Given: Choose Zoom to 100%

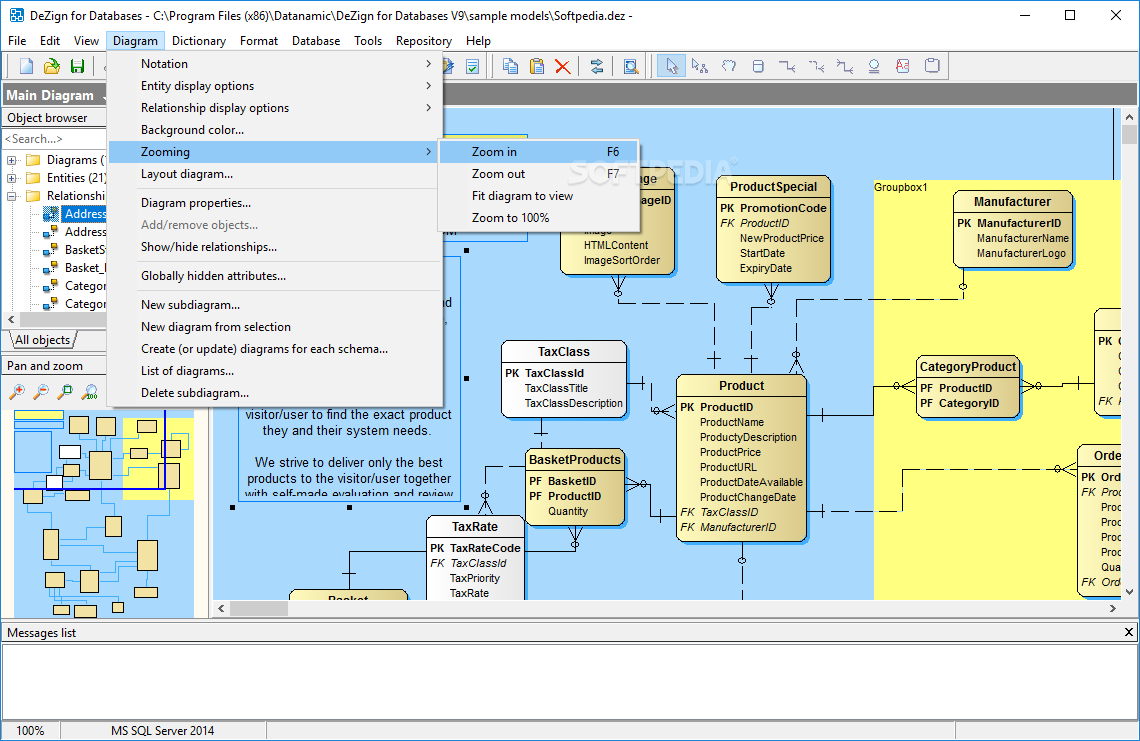Looking at the screenshot, I should tap(538, 217).
